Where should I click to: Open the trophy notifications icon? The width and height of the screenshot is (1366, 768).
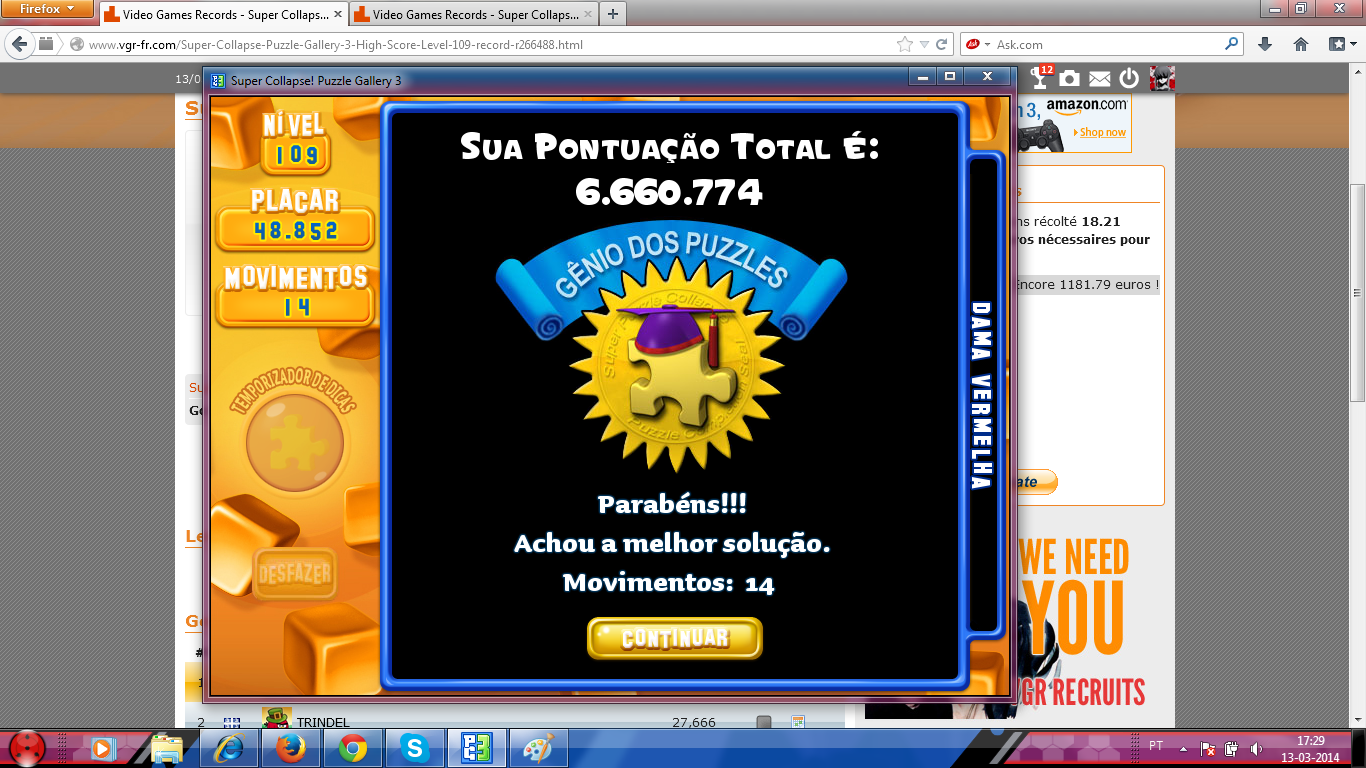pos(1040,78)
